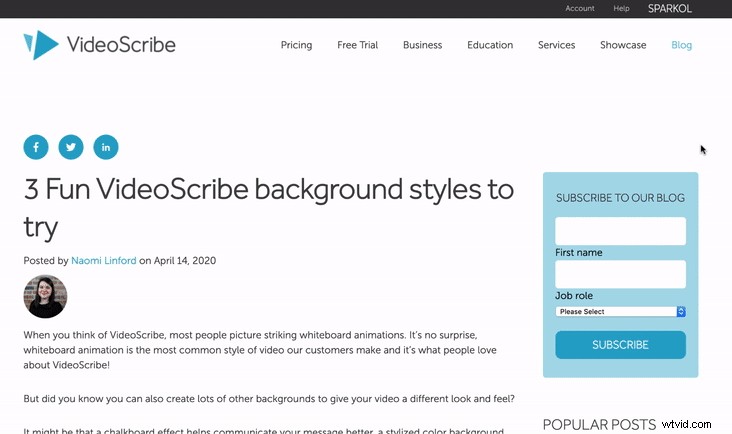Click the author's profile photo
This screenshot has height=434, width=732.
tap(45, 296)
